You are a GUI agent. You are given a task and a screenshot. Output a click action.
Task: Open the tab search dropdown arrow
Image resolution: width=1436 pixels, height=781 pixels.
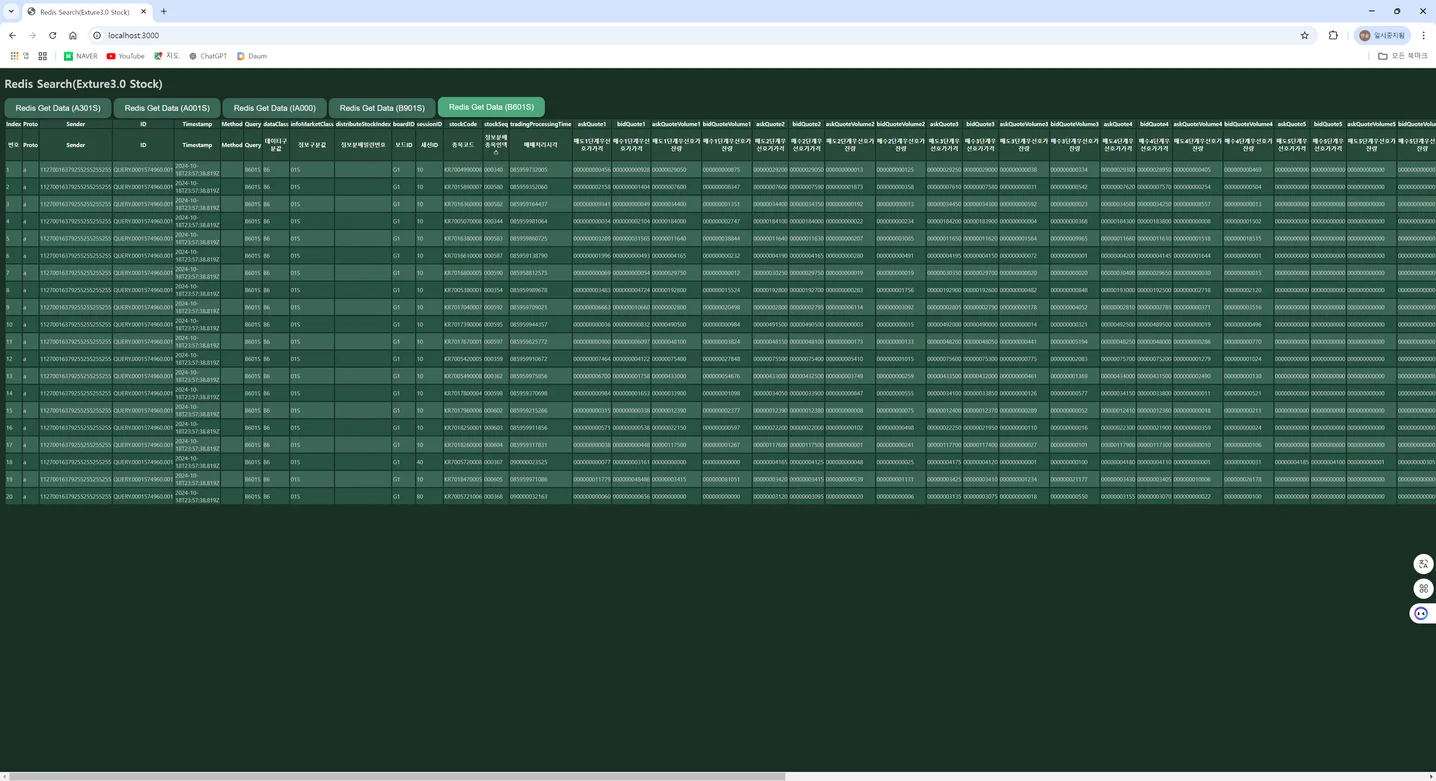click(10, 11)
